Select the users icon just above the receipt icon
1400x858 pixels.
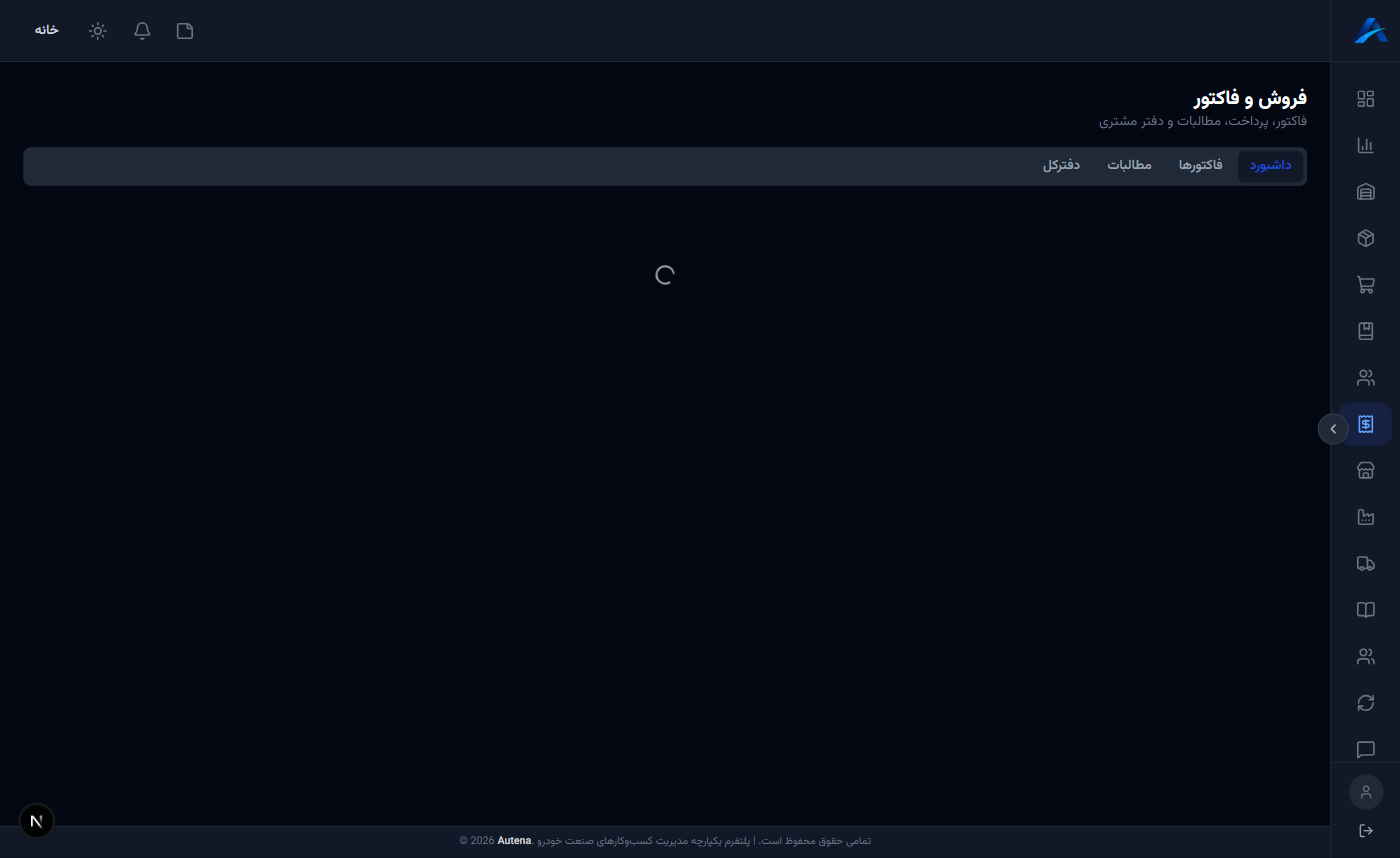[1365, 378]
